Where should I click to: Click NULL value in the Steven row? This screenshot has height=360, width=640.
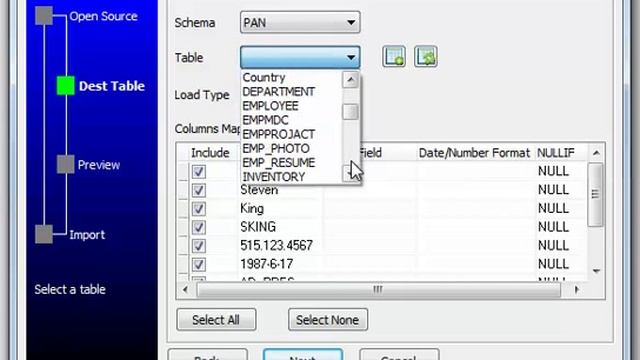[x=553, y=190]
